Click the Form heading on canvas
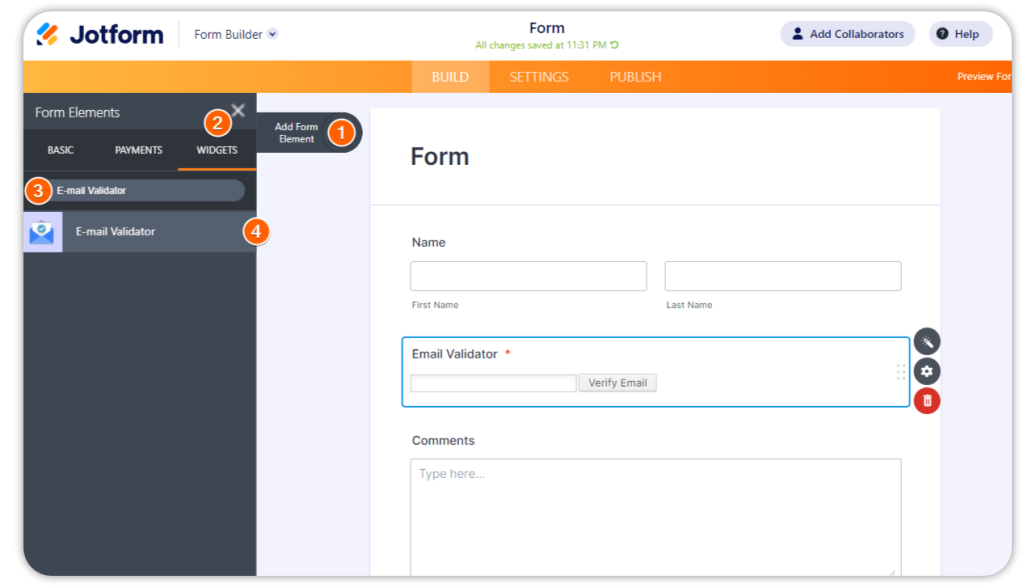Screen dimensions: 1024x588 [440, 157]
